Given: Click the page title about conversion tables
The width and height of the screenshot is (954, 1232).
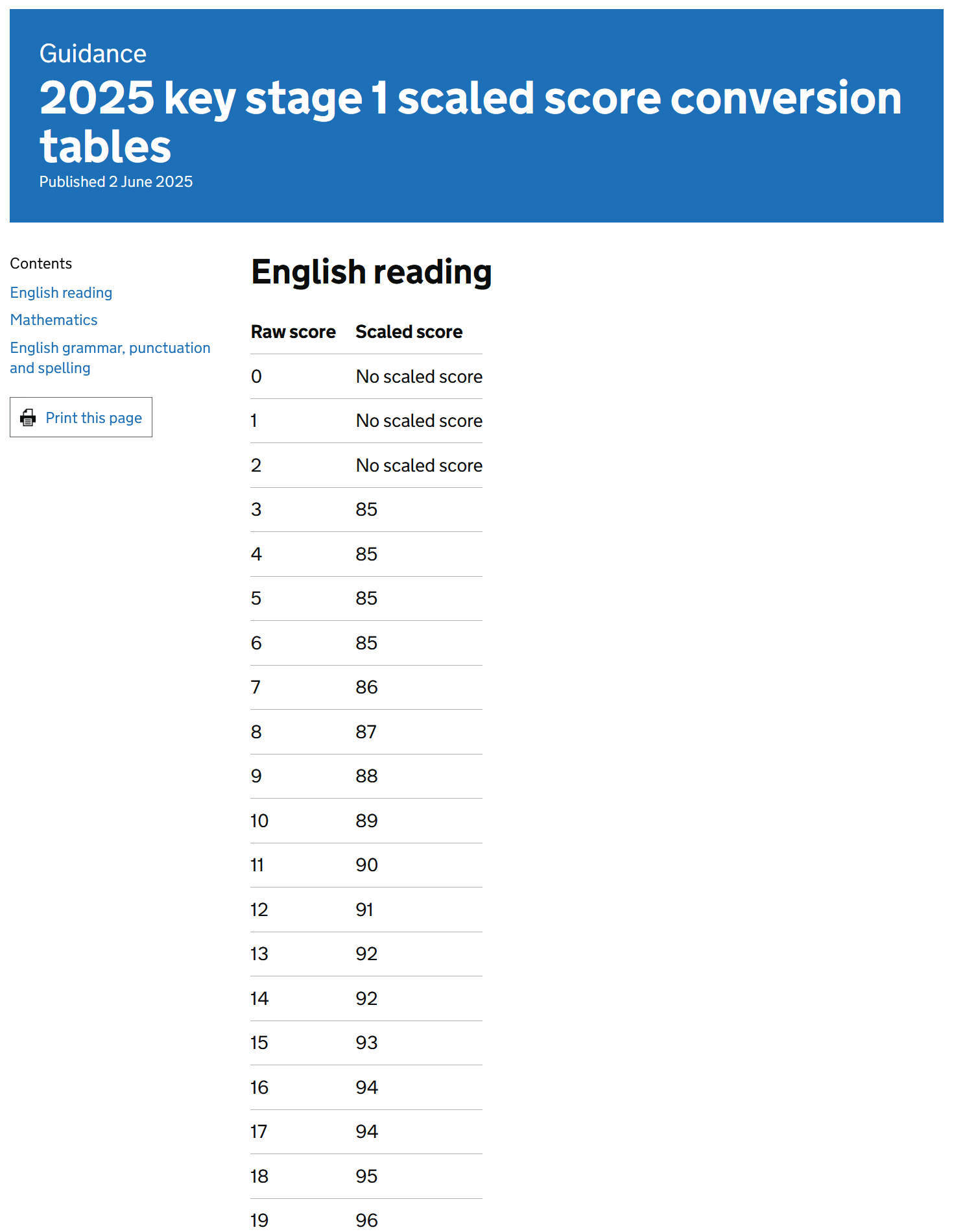Looking at the screenshot, I should (x=470, y=121).
